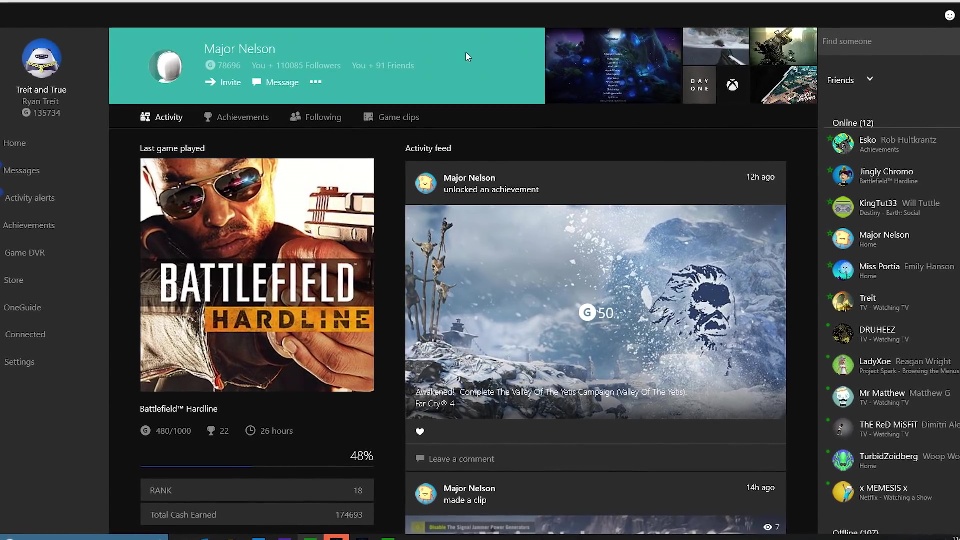This screenshot has height=540, width=960.
Task: Open Treit and True profile avatar
Action: 41,58
